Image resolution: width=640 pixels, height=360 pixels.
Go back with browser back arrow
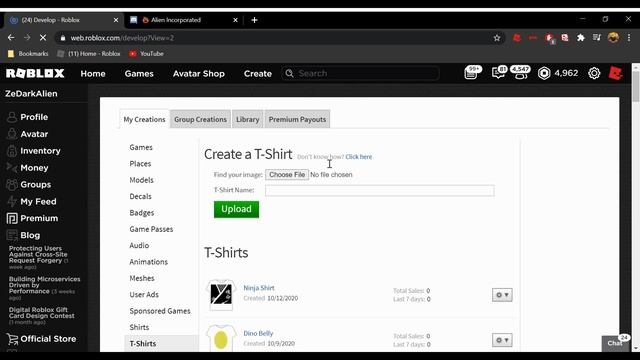11,38
